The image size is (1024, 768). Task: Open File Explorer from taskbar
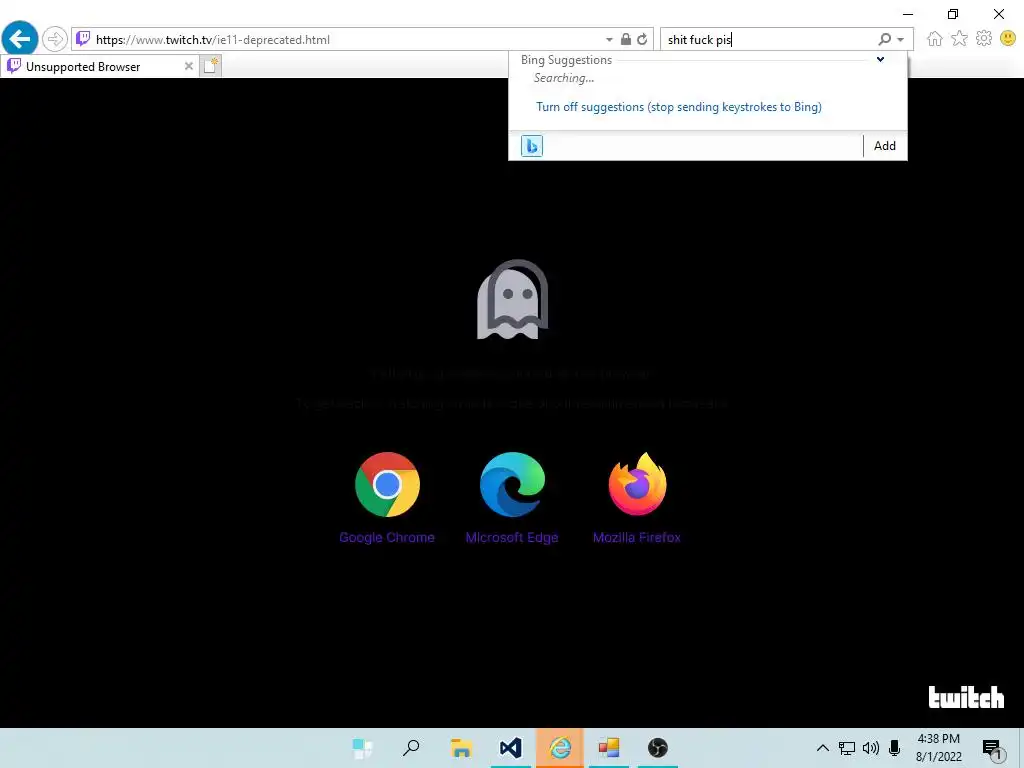(x=461, y=748)
